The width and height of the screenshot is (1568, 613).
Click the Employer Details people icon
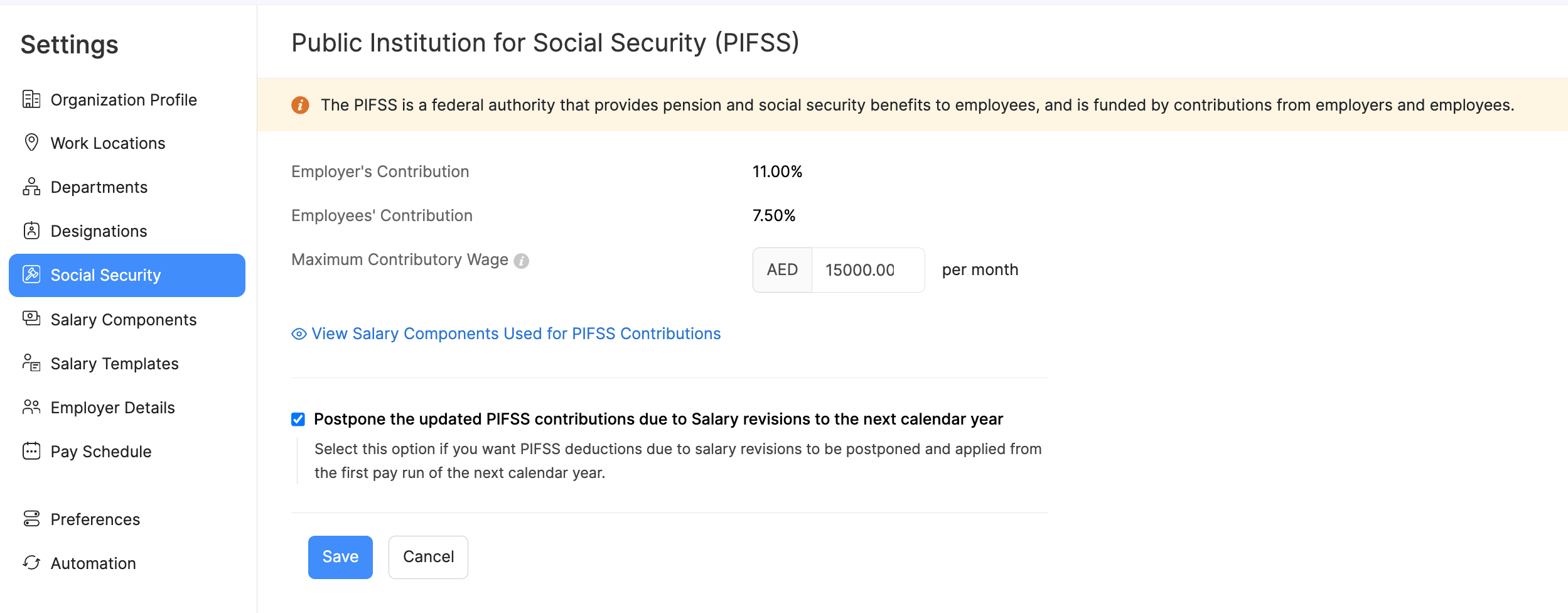point(31,407)
